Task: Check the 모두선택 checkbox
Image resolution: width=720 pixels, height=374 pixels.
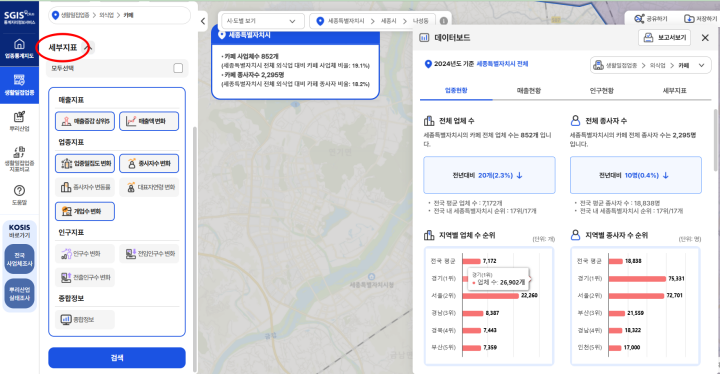Action: [x=178, y=68]
